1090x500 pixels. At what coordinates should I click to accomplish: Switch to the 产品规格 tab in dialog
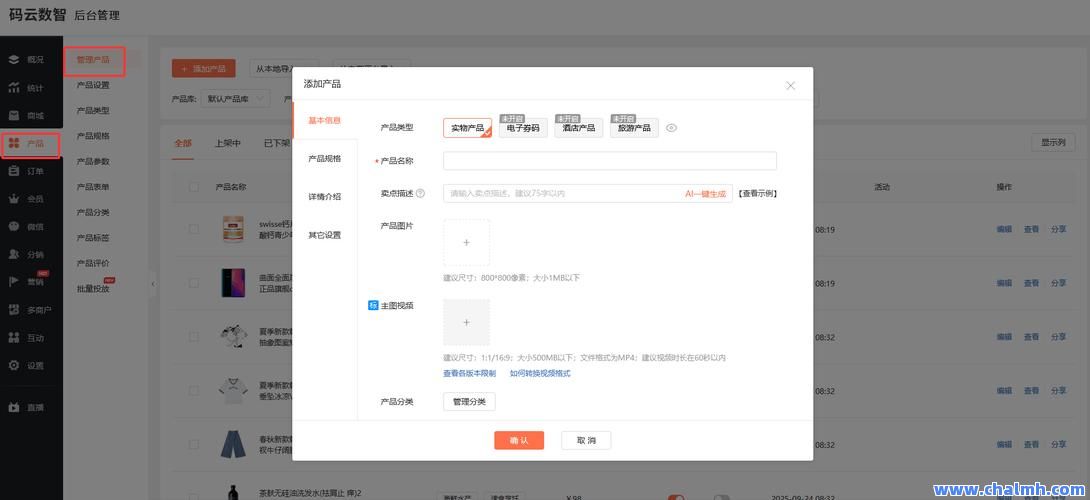[324, 159]
